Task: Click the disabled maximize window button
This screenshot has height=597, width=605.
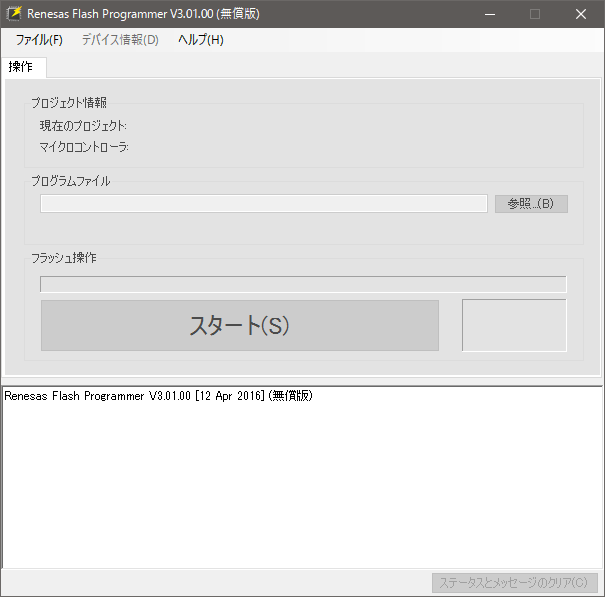Action: pos(535,14)
